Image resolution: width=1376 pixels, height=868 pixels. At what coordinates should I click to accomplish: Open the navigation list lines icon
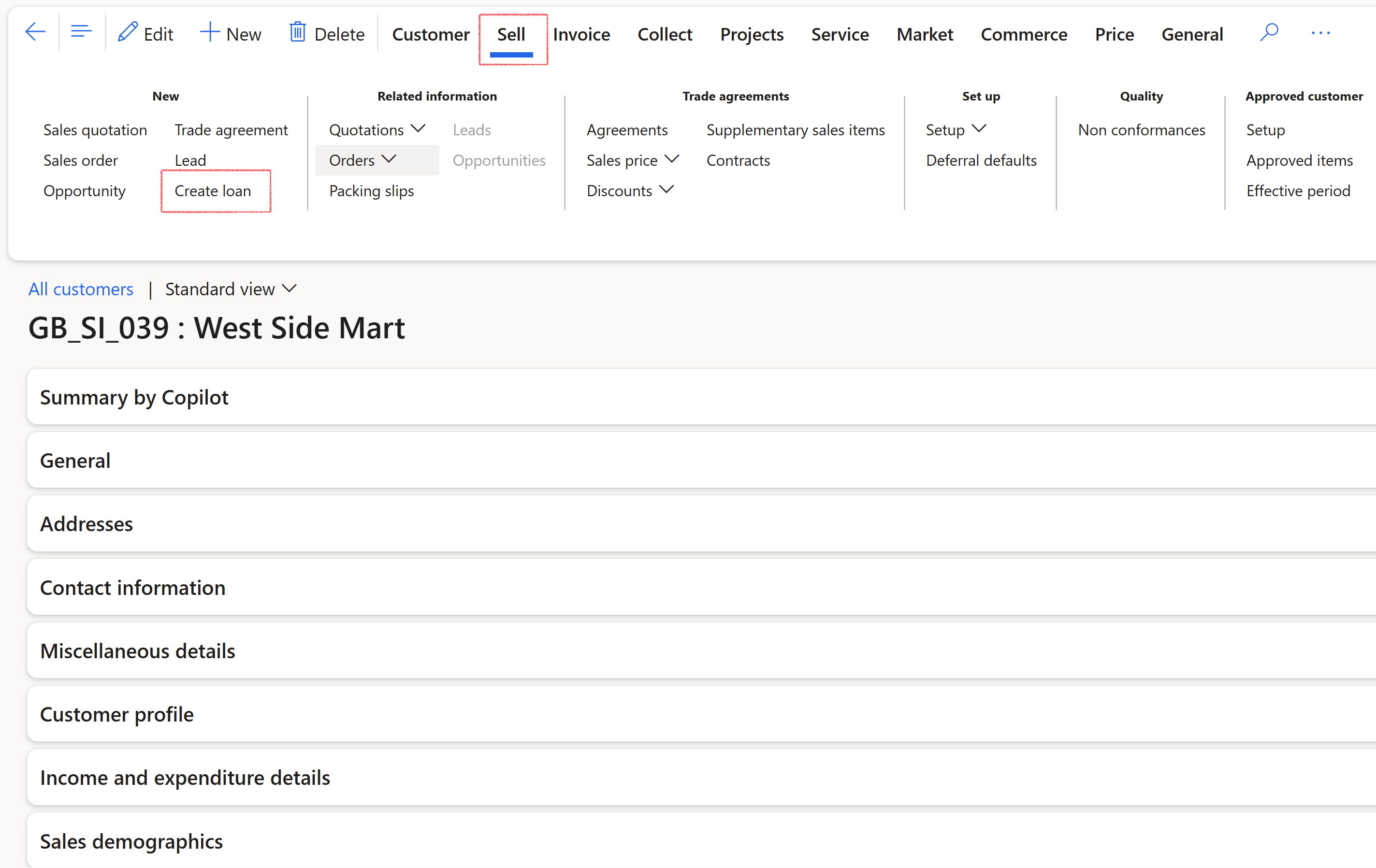click(x=81, y=32)
